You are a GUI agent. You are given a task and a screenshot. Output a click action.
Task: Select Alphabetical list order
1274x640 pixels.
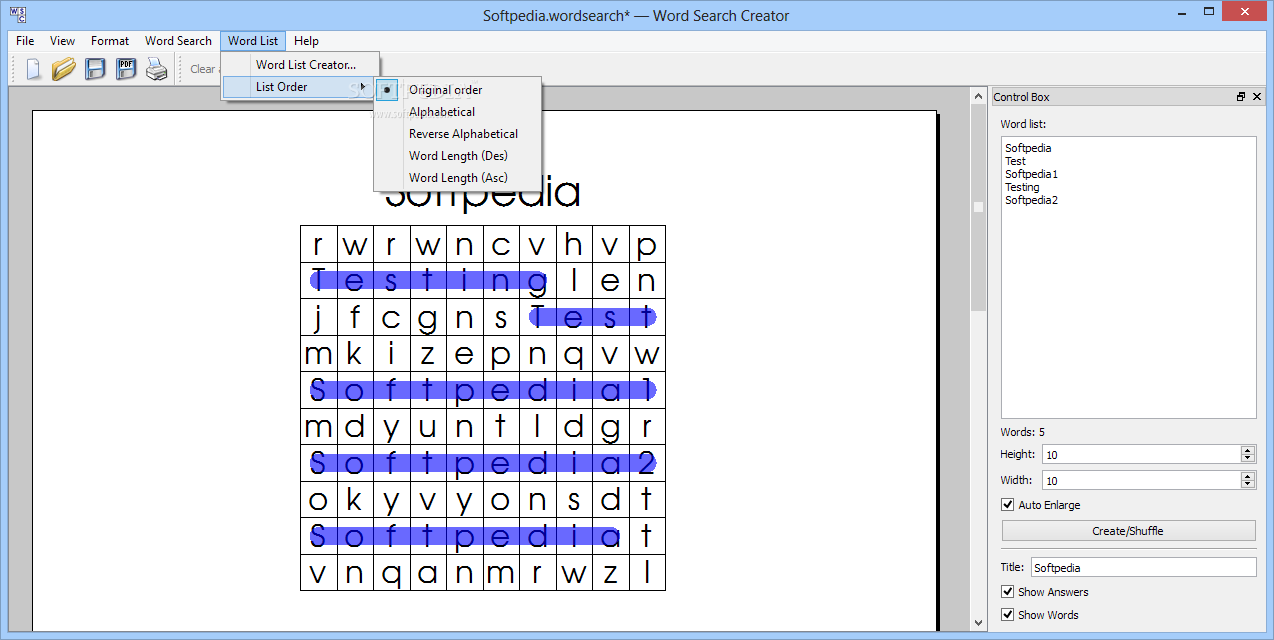click(x=458, y=112)
